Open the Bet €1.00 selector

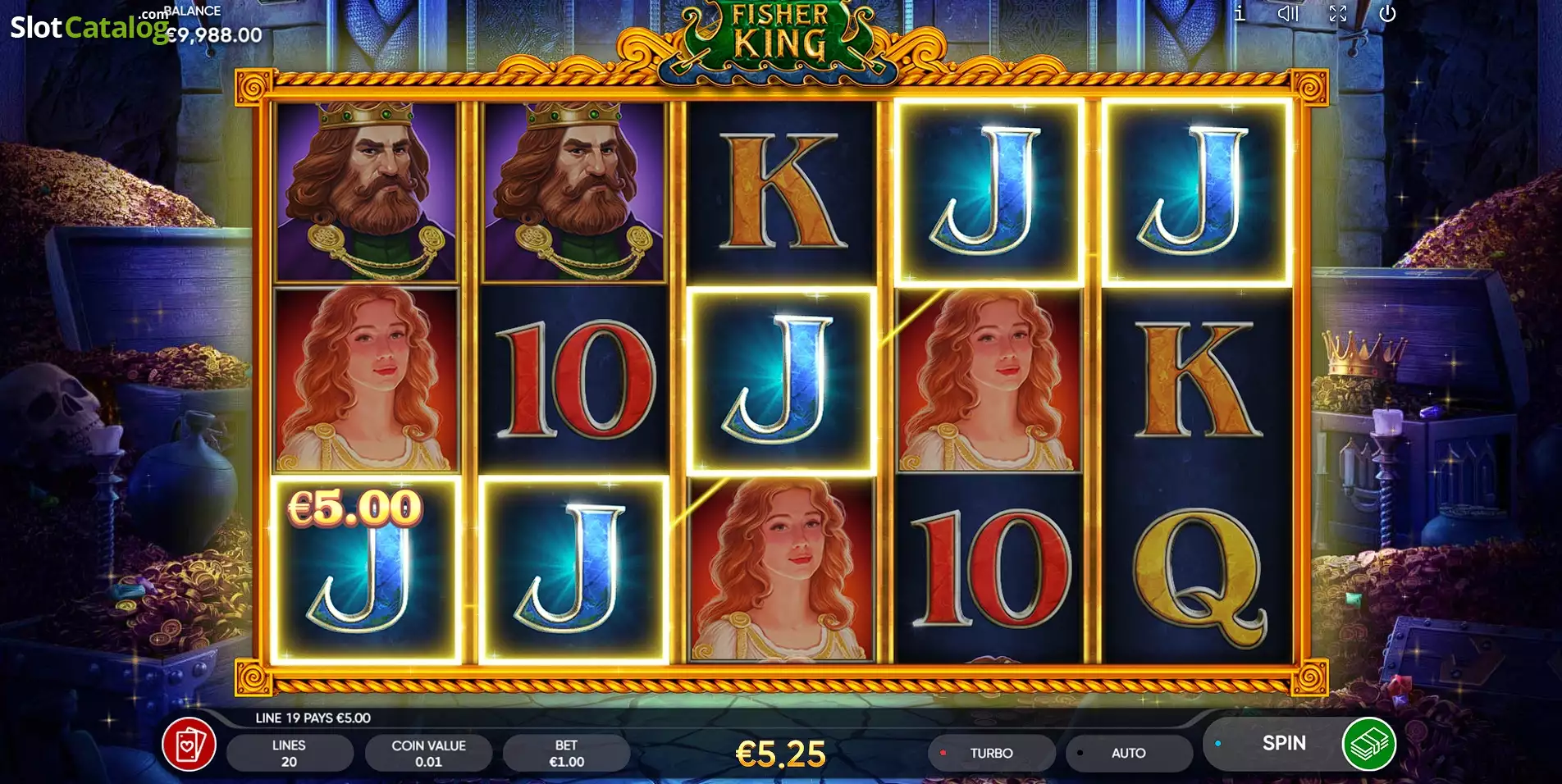click(x=566, y=753)
